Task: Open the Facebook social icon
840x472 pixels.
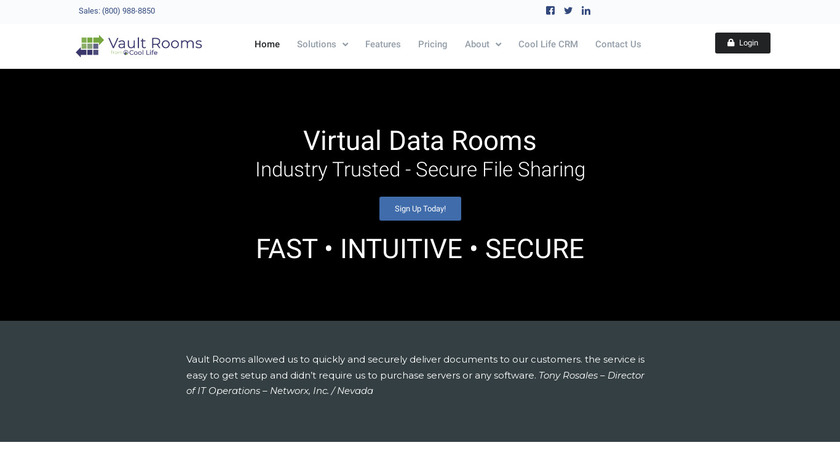Action: tap(550, 11)
